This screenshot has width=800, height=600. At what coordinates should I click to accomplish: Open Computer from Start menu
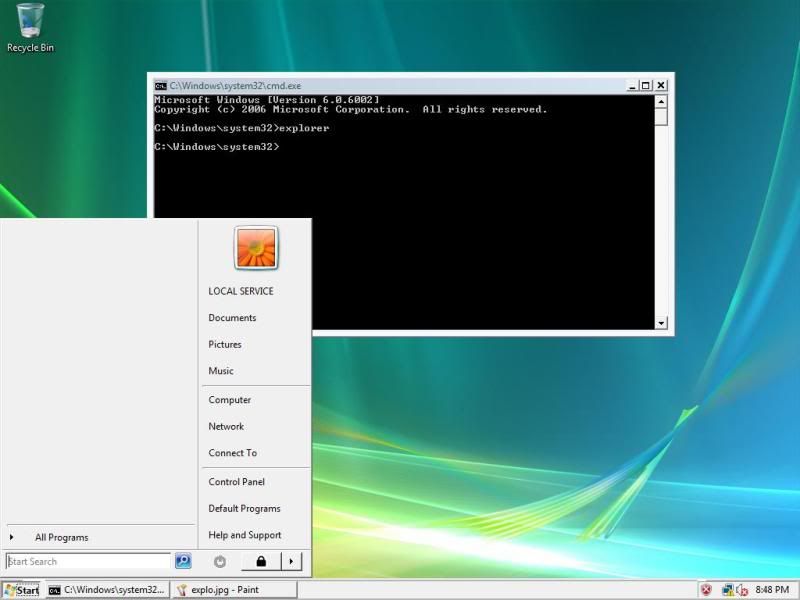tap(230, 400)
